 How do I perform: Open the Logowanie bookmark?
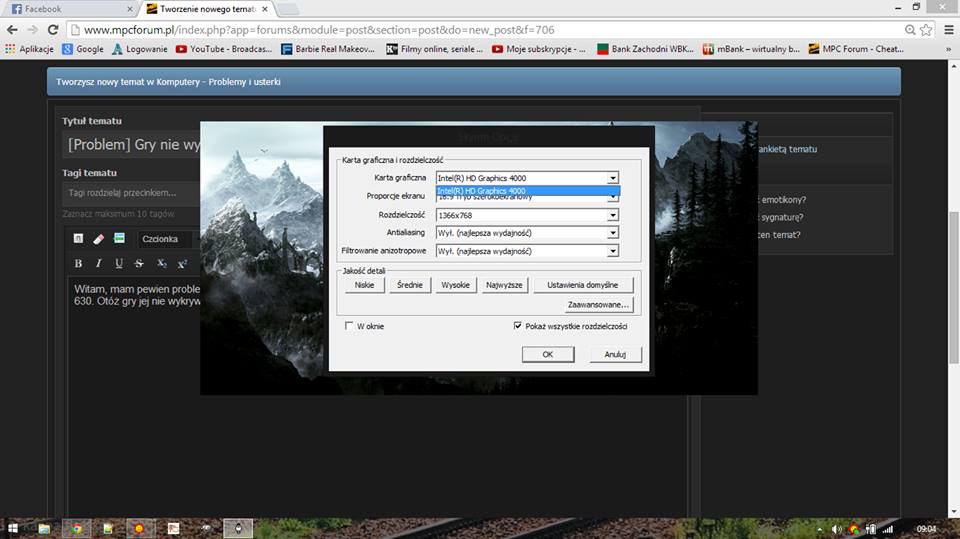[140, 49]
